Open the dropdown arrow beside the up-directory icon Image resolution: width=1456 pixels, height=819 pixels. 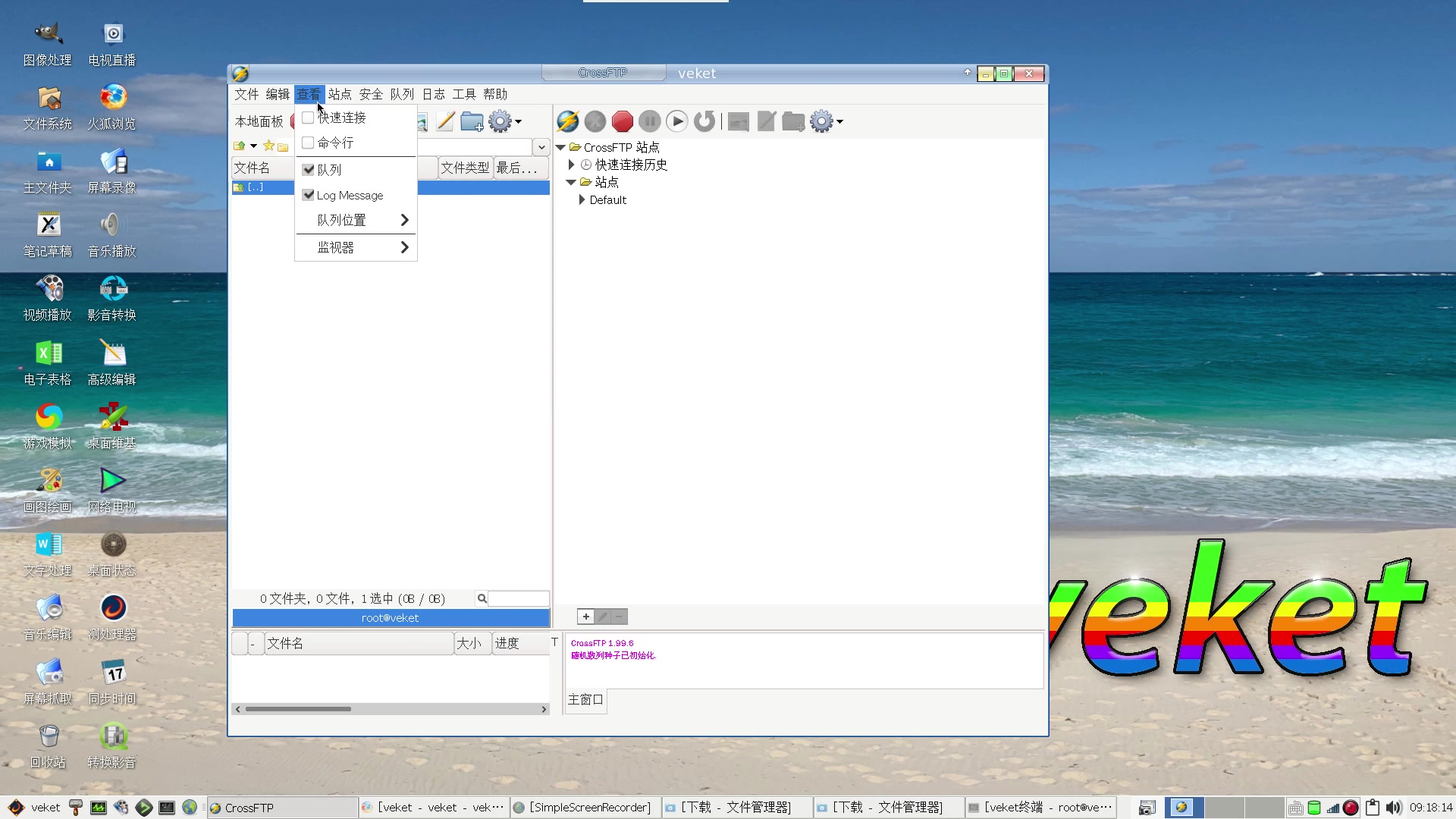[x=253, y=146]
